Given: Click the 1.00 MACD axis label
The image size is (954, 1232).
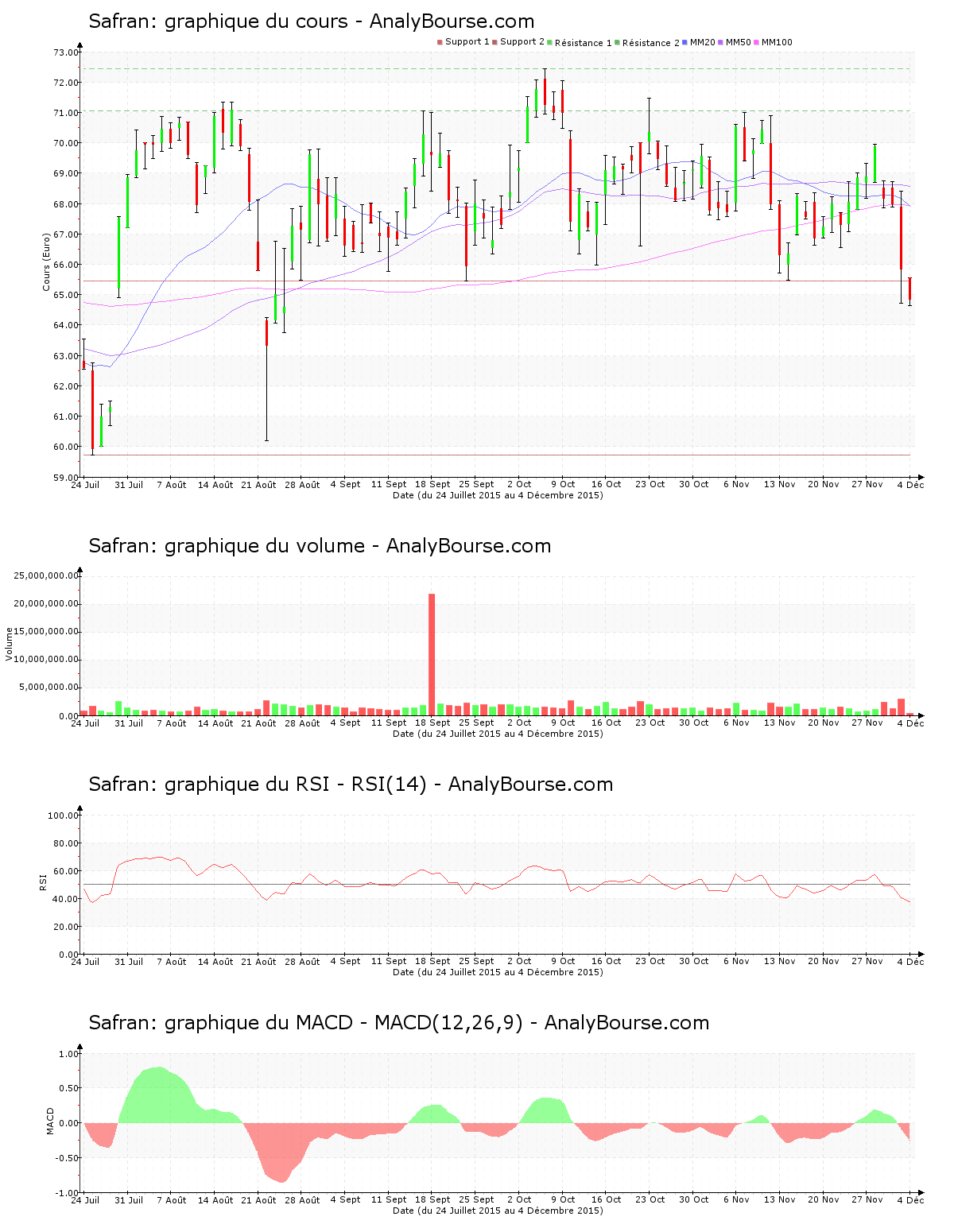Looking at the screenshot, I should click(69, 1054).
